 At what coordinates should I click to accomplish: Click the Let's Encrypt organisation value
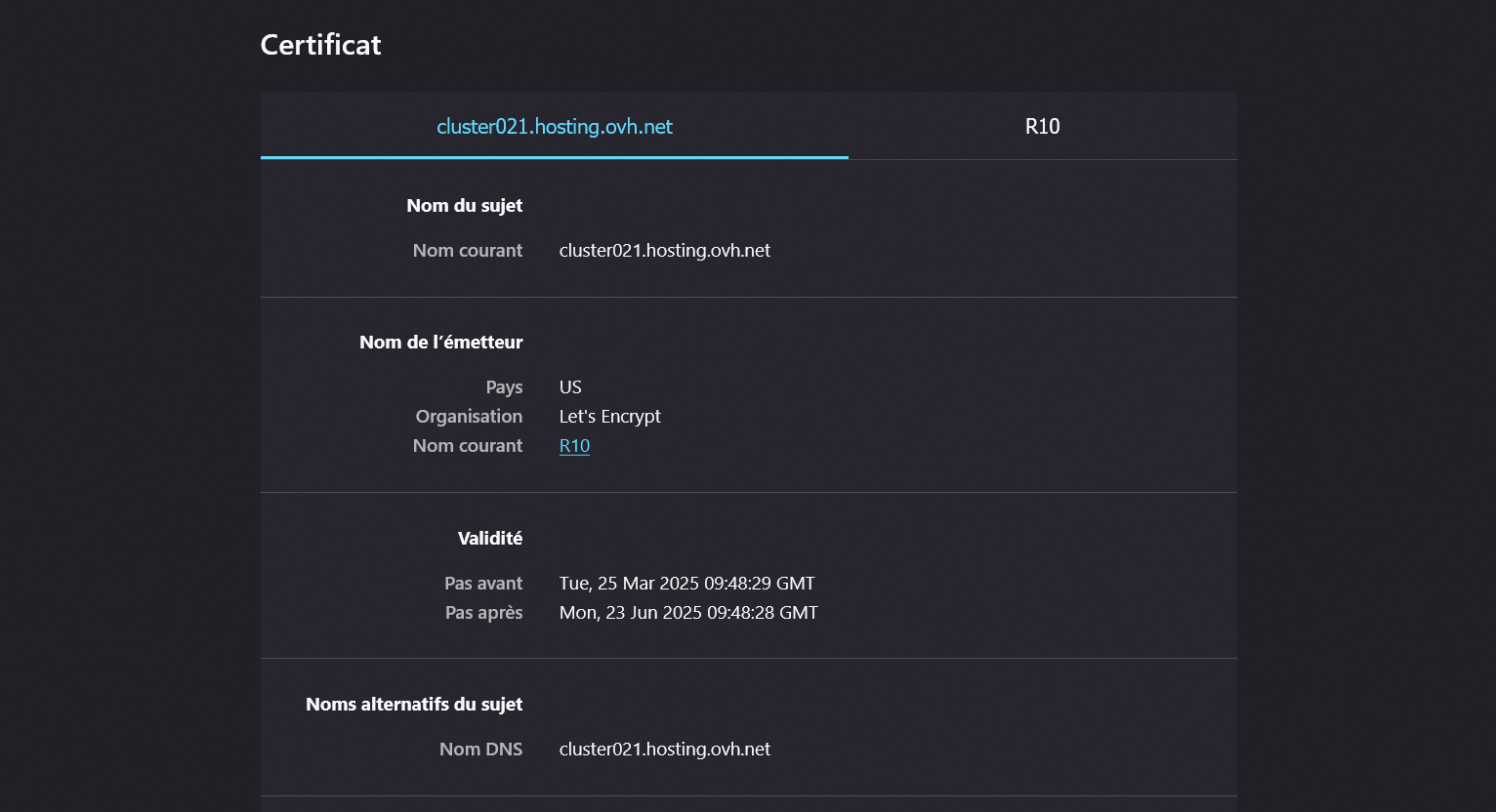pyautogui.click(x=609, y=417)
